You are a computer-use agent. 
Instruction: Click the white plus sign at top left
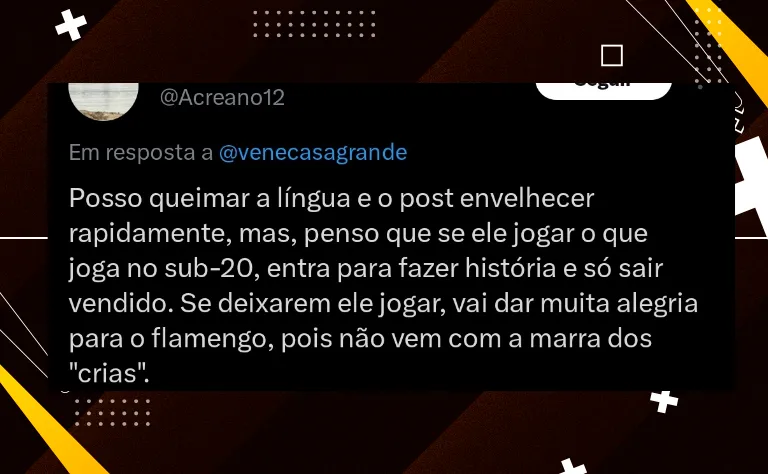click(x=71, y=25)
